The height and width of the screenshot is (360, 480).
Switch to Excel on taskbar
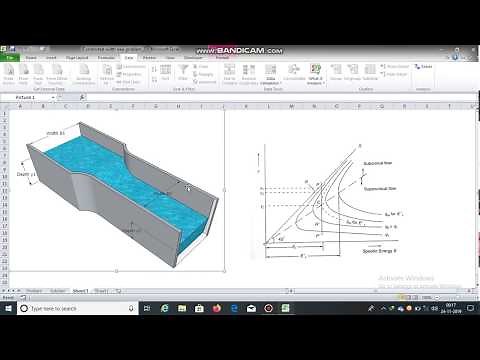coord(286,308)
